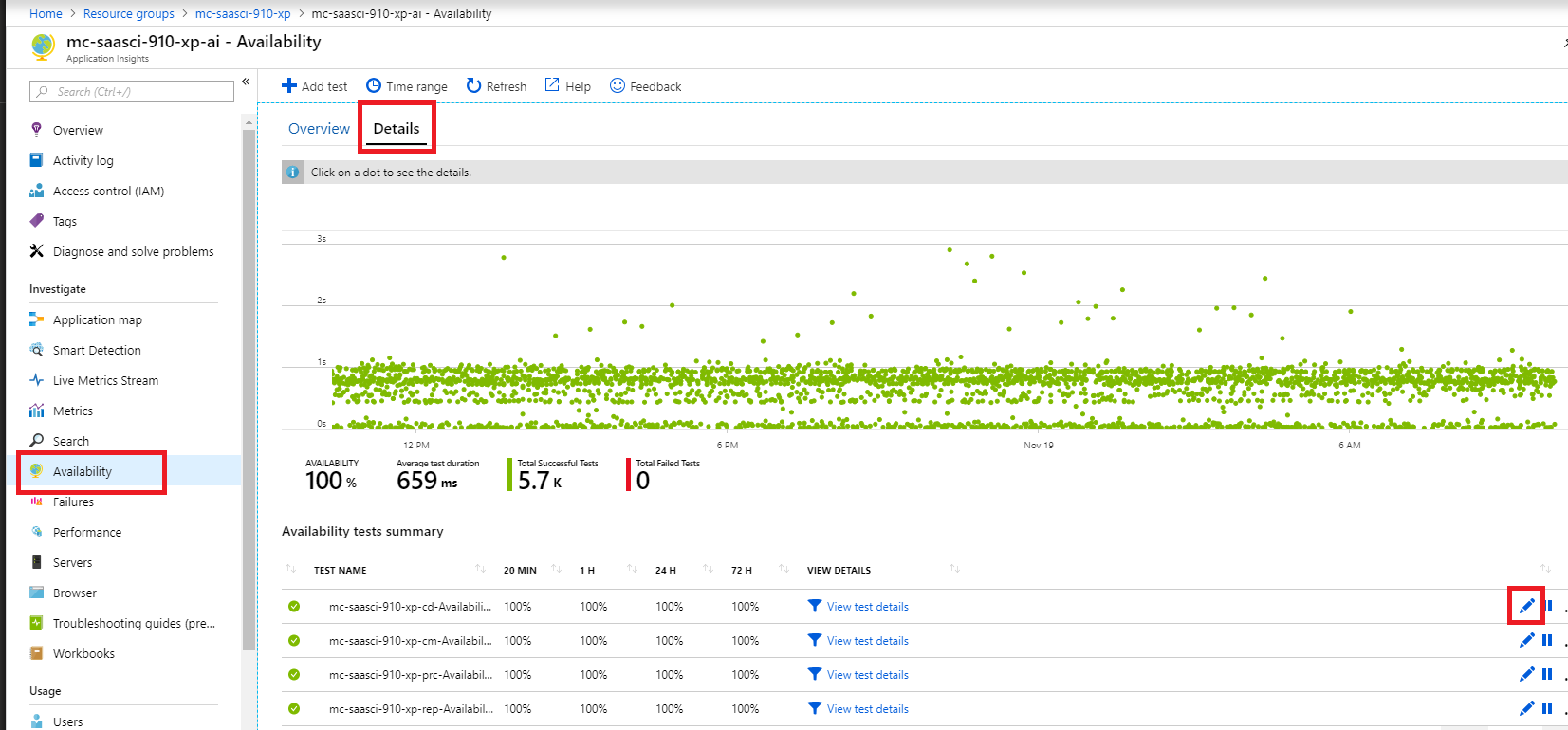Screen dimensions: 1568x730
Task: Focus the sidebar Search (Ctrl+/) field
Action: pyautogui.click(x=133, y=92)
